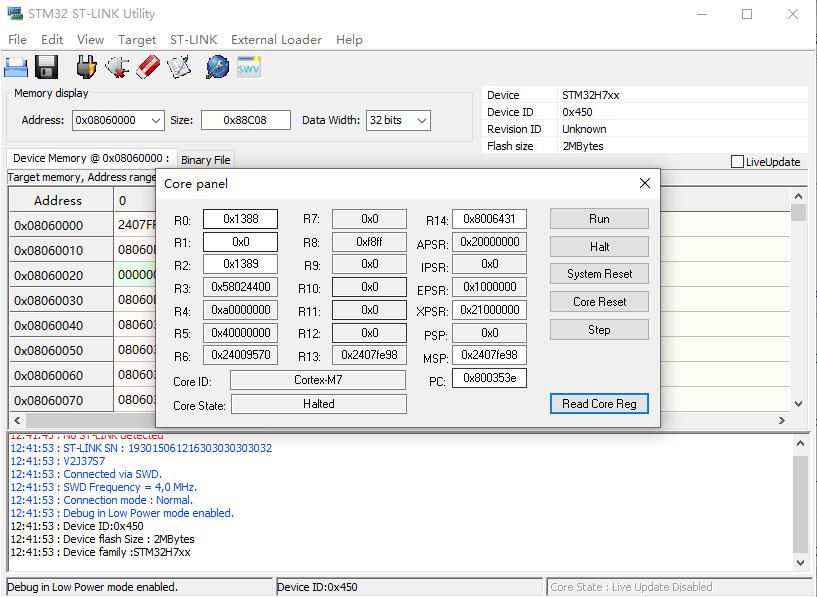Click the Core State field showing Halted
Screen dimensions: 817x597
point(318,404)
